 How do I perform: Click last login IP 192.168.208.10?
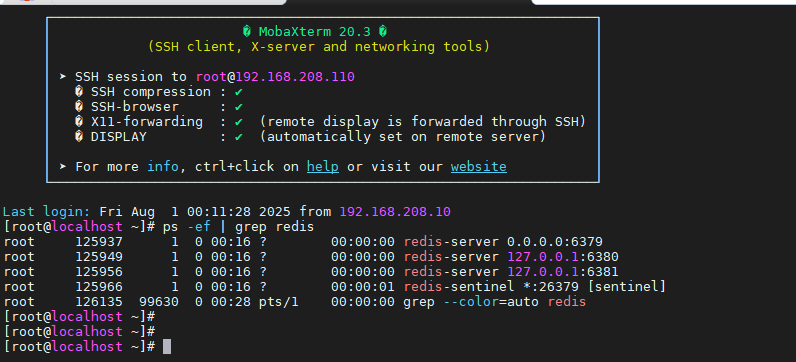(395, 212)
